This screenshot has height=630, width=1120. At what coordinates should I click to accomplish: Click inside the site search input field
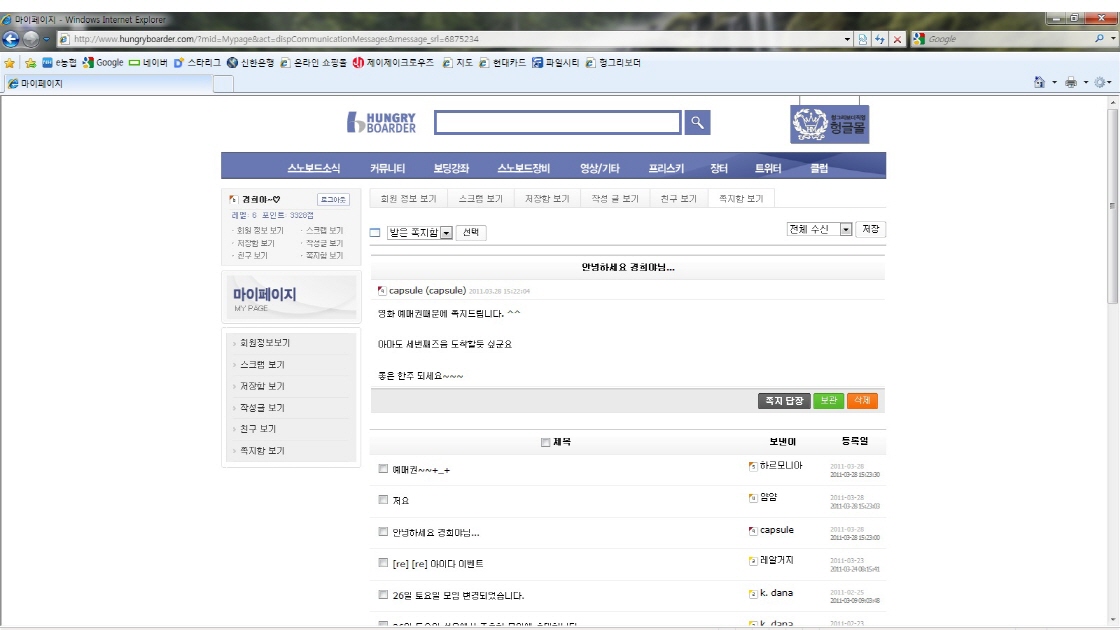(x=557, y=123)
